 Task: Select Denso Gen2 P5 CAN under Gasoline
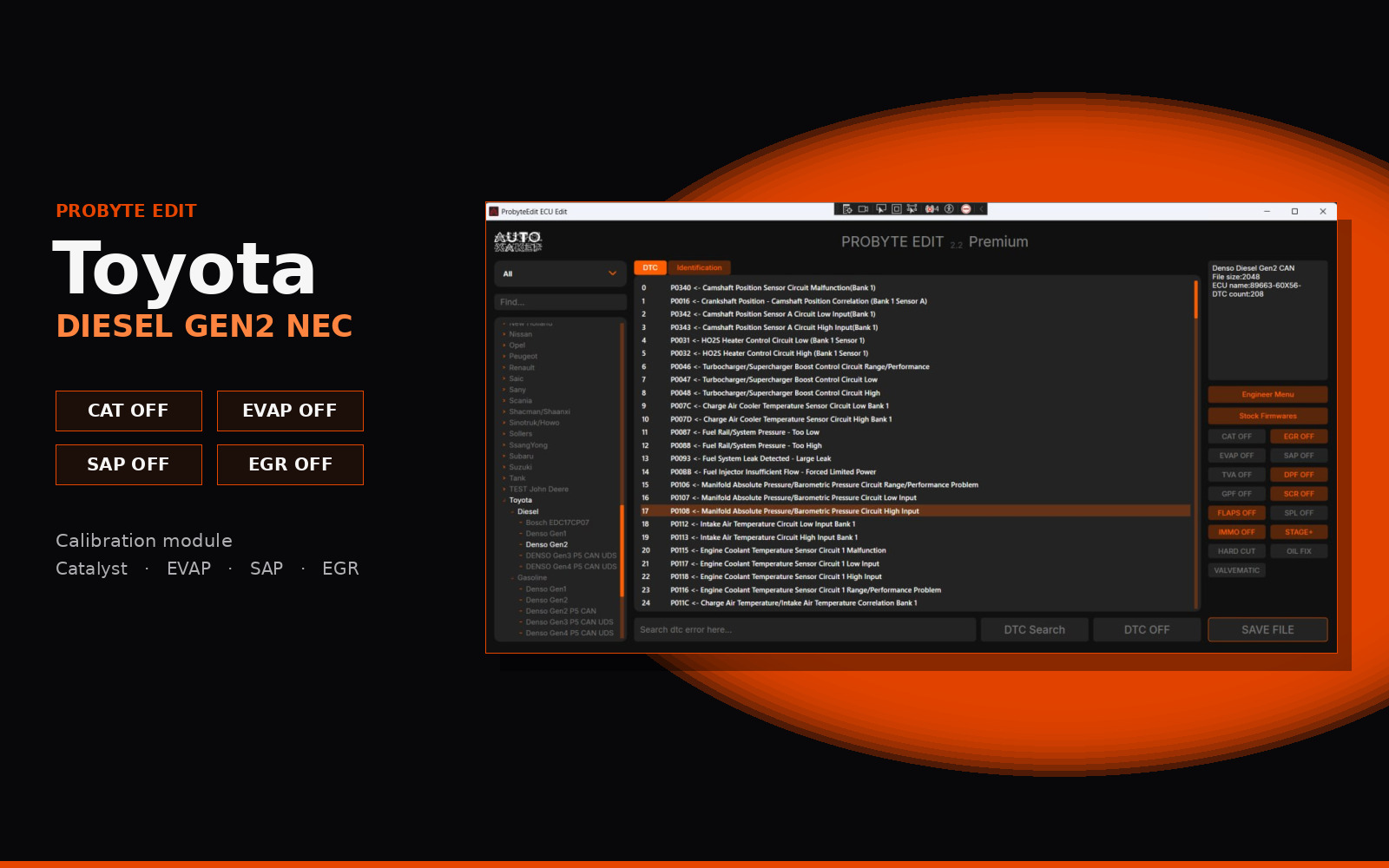[561, 612]
